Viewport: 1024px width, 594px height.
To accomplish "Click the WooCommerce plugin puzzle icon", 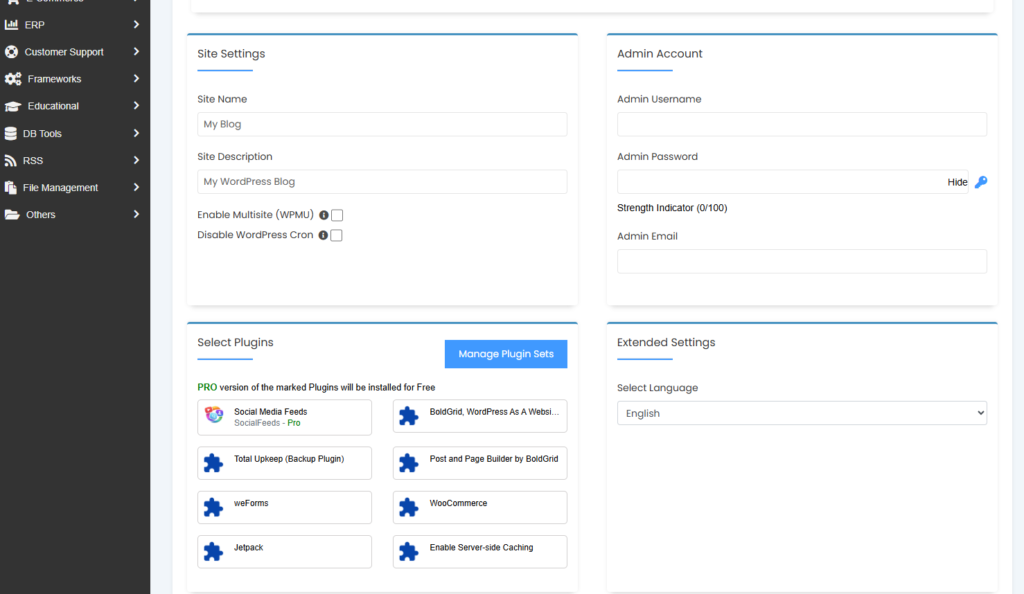I will tap(408, 508).
